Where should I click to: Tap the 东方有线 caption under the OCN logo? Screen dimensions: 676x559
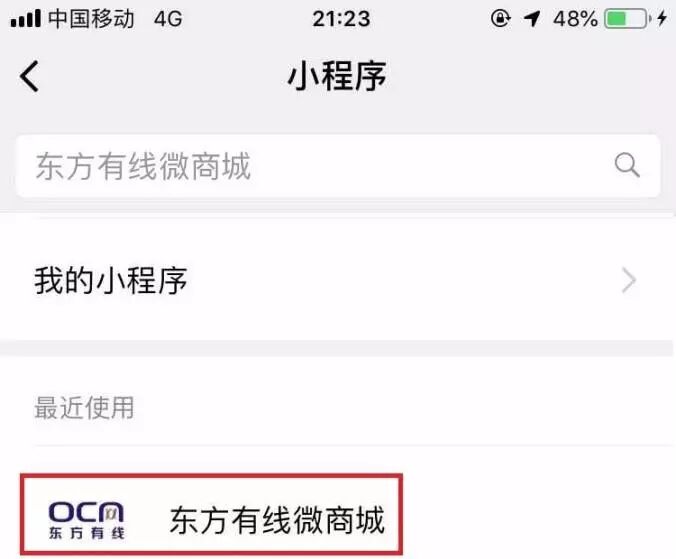86,533
